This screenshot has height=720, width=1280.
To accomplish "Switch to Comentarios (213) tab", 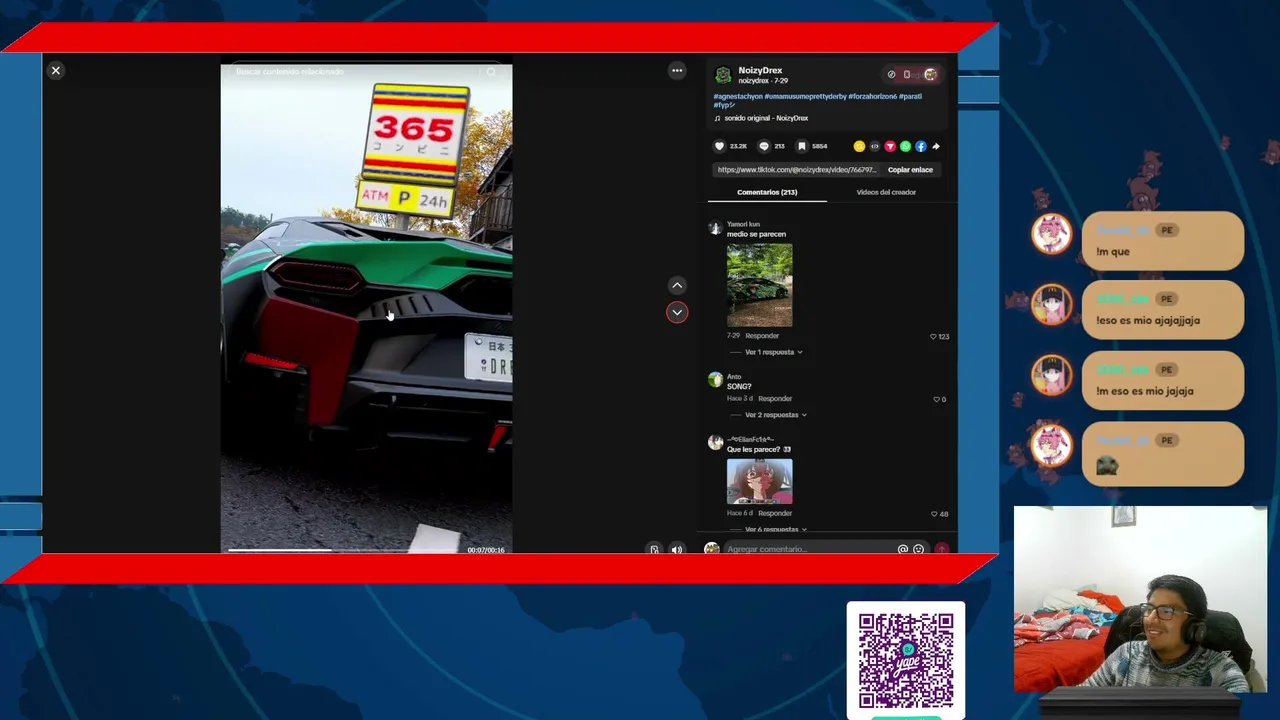I will point(767,192).
